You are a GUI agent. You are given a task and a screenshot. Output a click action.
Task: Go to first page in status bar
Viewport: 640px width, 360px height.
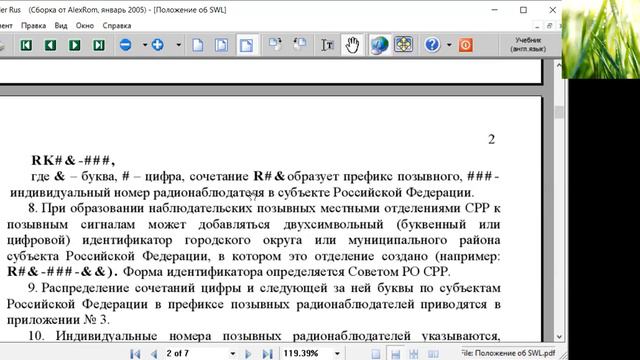[135, 354]
